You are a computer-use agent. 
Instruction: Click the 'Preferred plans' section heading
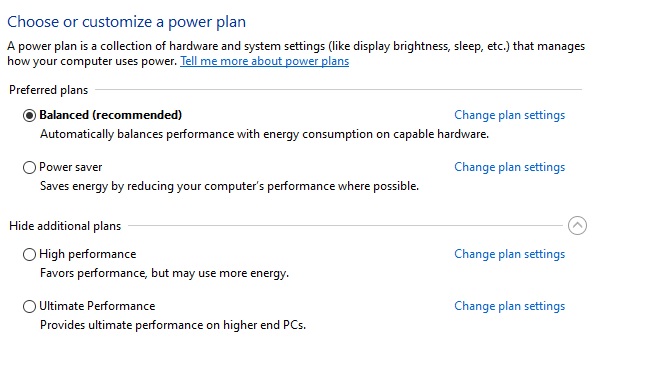pyautogui.click(x=49, y=90)
